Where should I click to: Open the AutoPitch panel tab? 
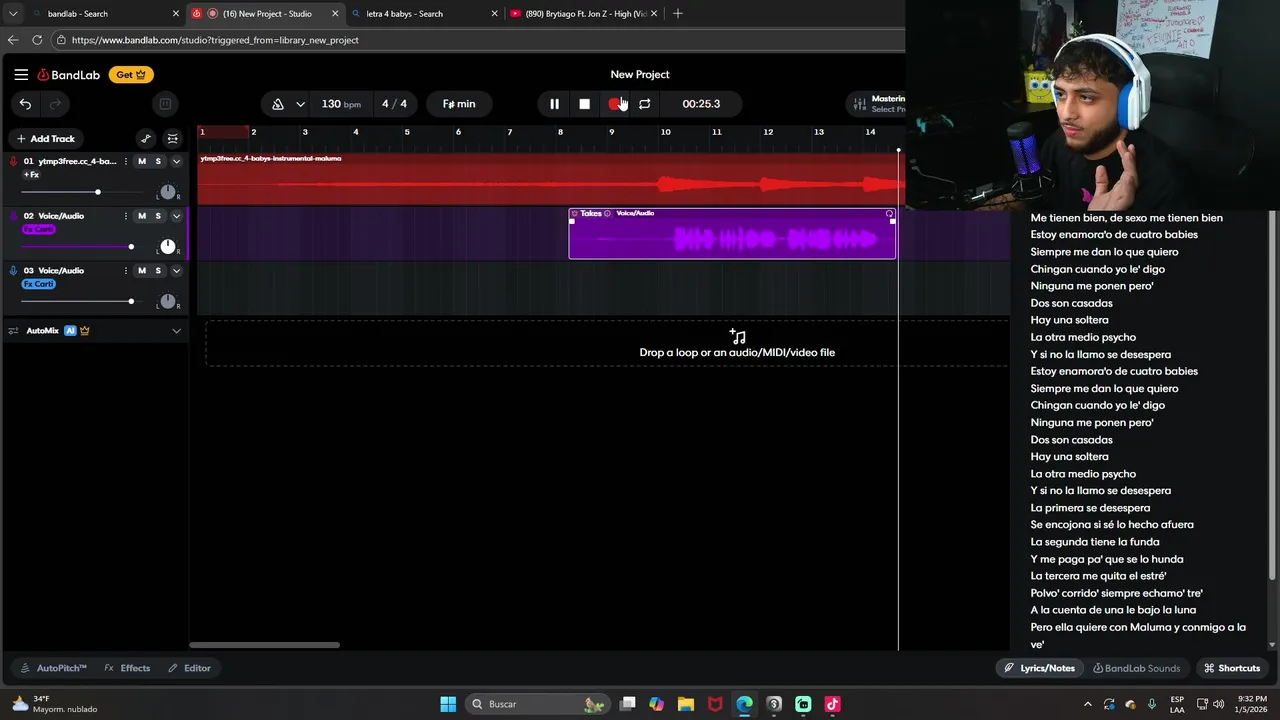(53, 668)
